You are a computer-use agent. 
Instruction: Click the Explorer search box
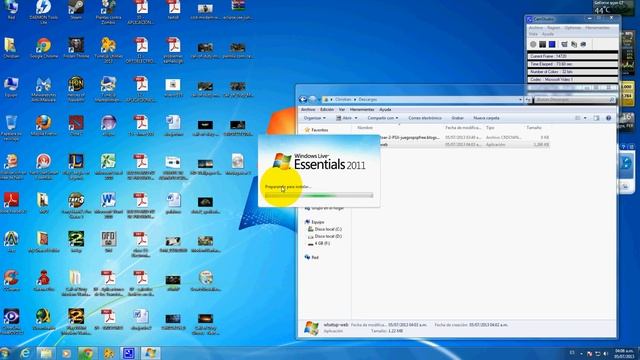point(574,99)
